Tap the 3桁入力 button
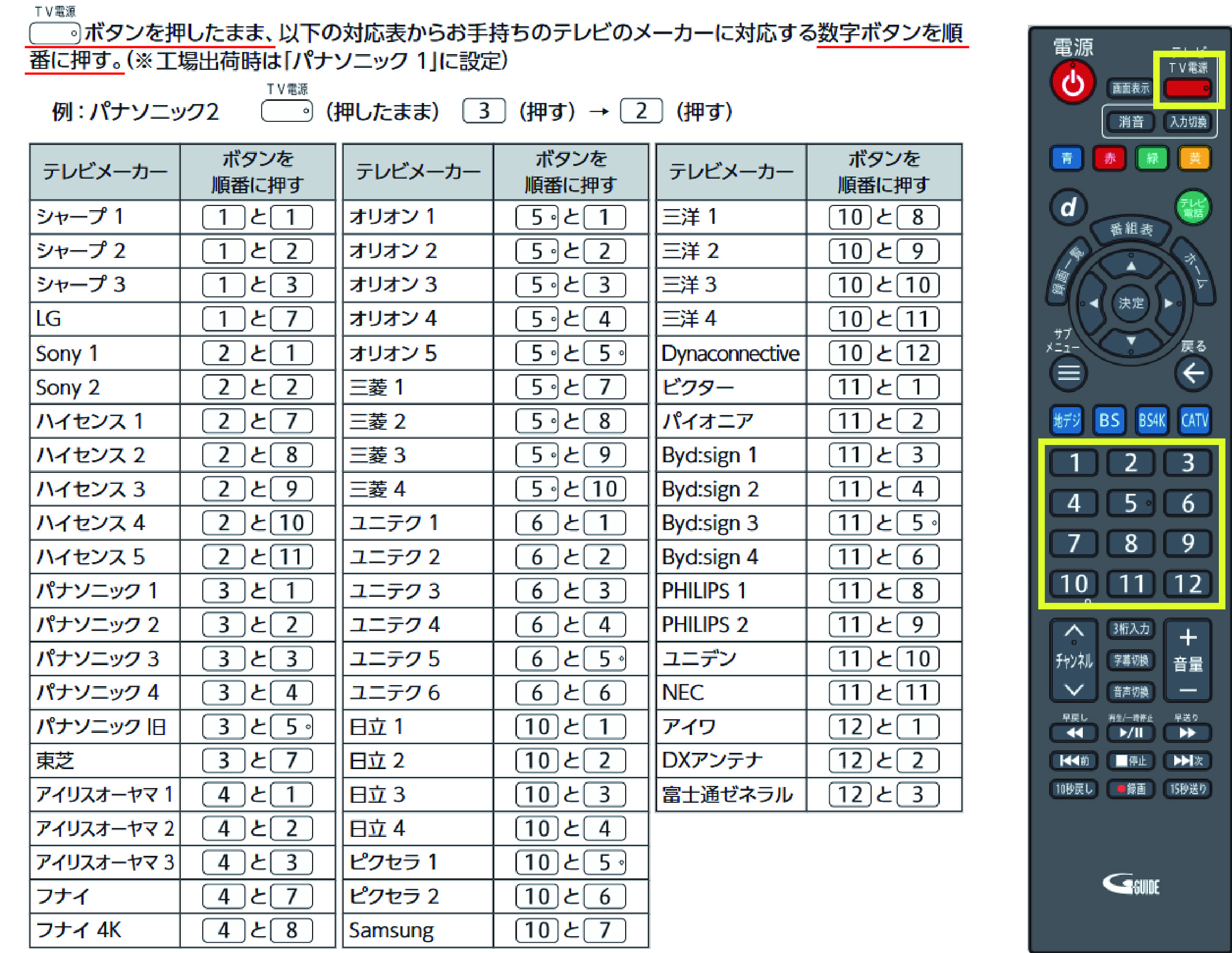Viewport: 1232px width, 953px height. [x=1131, y=628]
